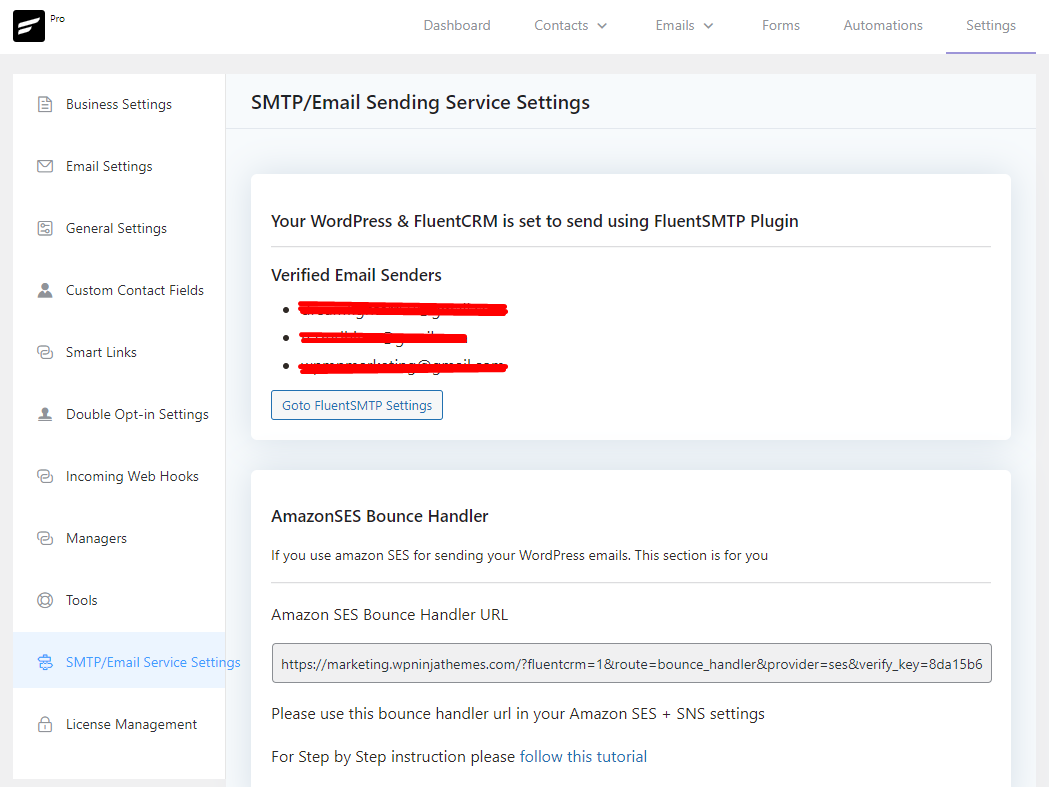Screen dimensions: 1049x787
Task: Click the General Settings icon
Action: point(45,228)
